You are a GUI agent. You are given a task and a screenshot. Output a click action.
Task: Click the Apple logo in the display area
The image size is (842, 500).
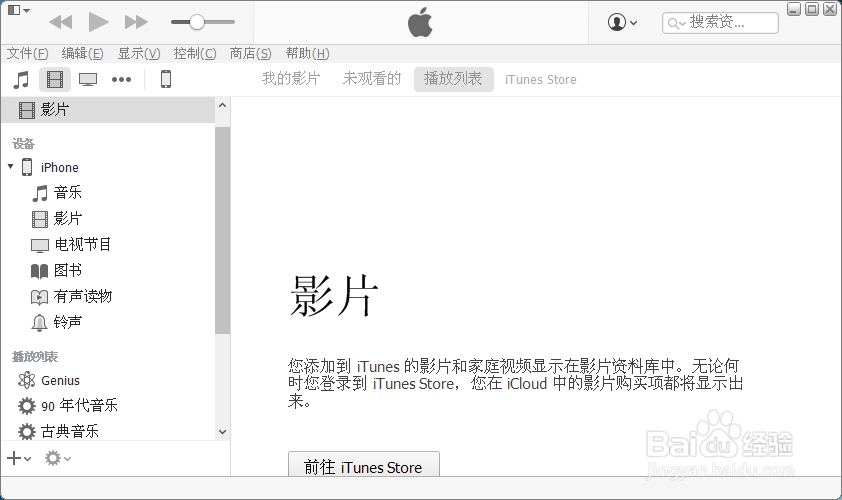click(420, 22)
